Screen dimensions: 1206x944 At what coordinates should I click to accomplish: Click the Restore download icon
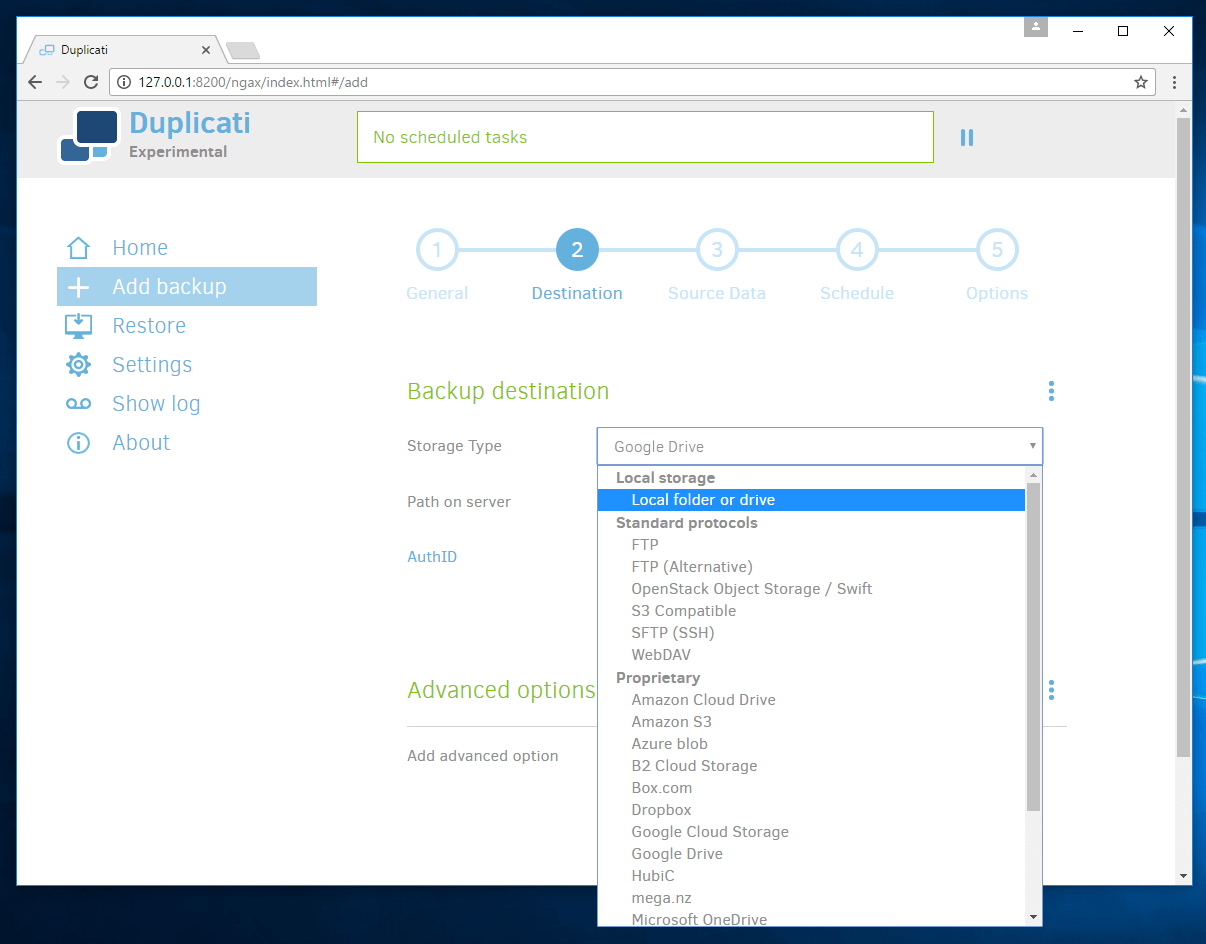(x=78, y=326)
